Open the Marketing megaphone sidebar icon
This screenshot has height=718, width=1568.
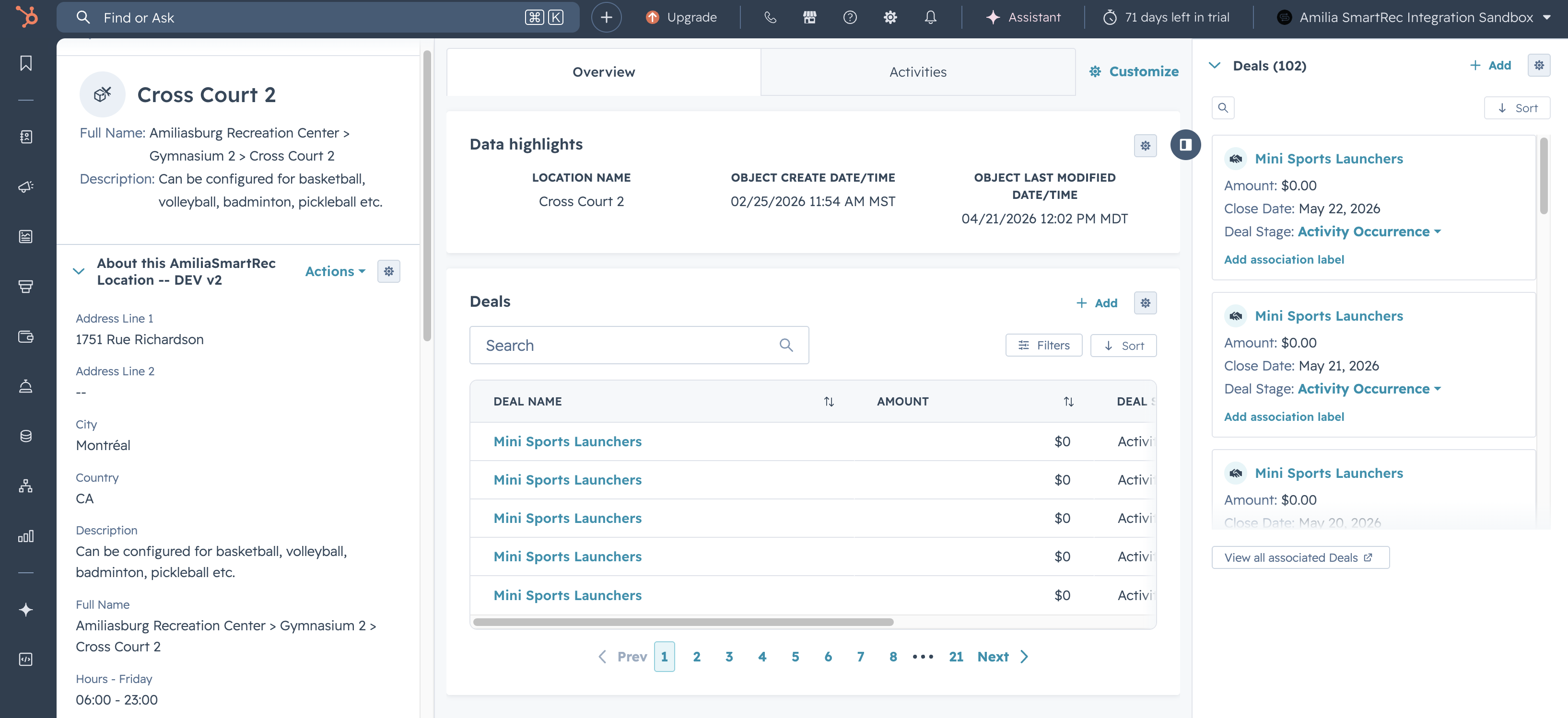(25, 187)
